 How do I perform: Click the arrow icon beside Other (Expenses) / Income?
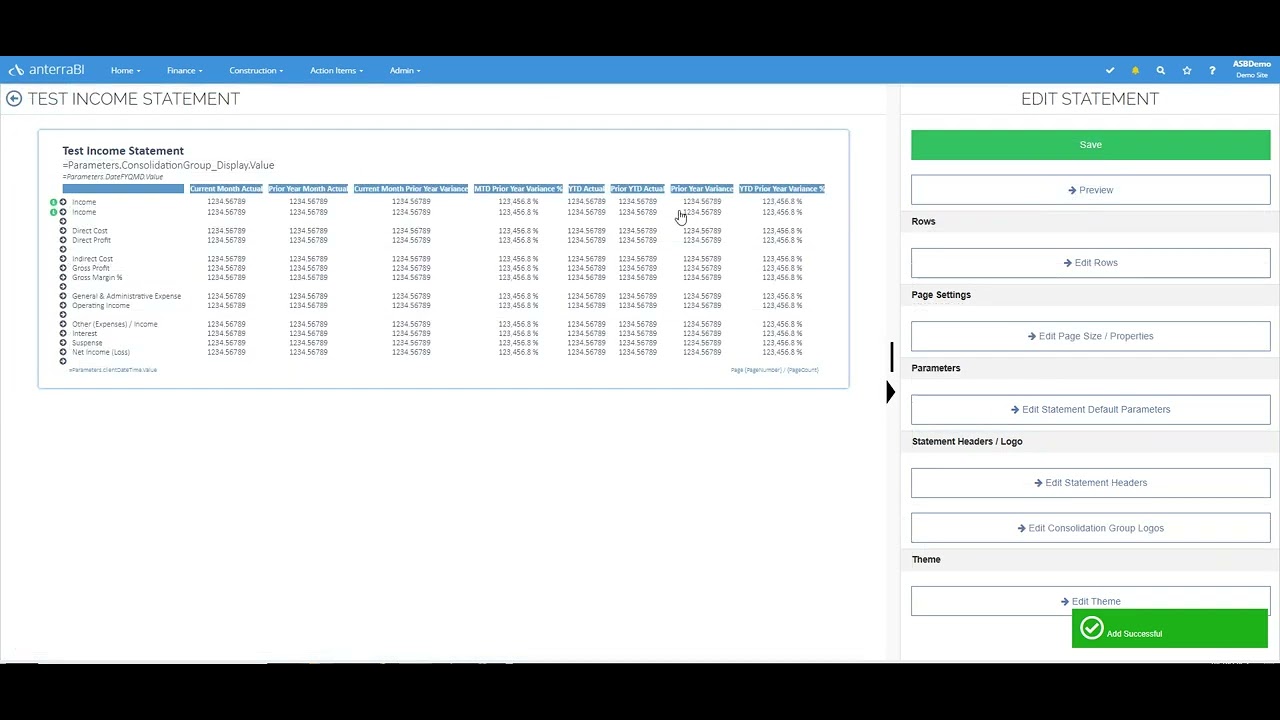(63, 324)
